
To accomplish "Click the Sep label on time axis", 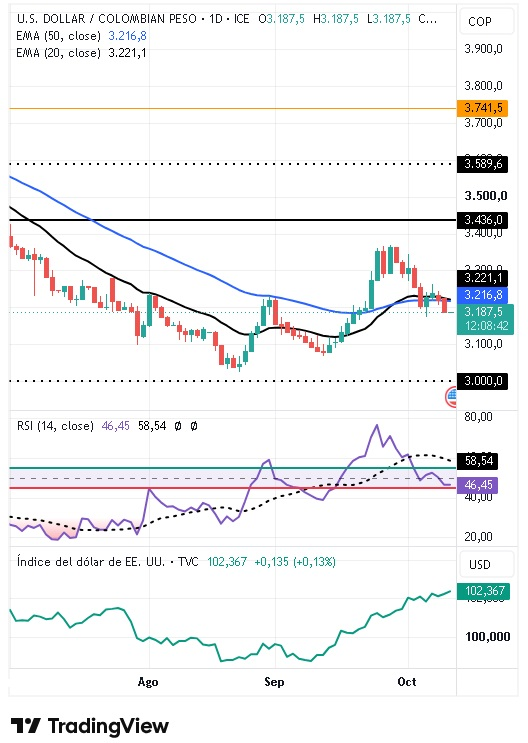I will pyautogui.click(x=274, y=682).
